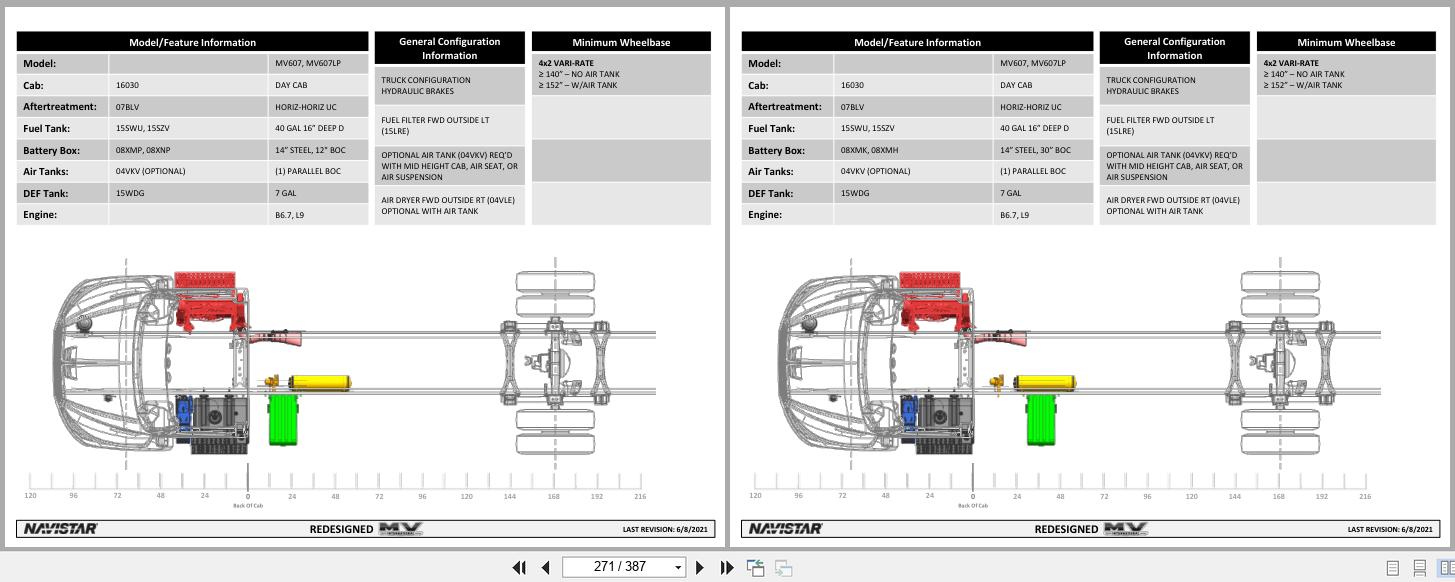Click '40 GAL 16" DEEP D' on right page
The image size is (1455, 582).
coord(1034,128)
